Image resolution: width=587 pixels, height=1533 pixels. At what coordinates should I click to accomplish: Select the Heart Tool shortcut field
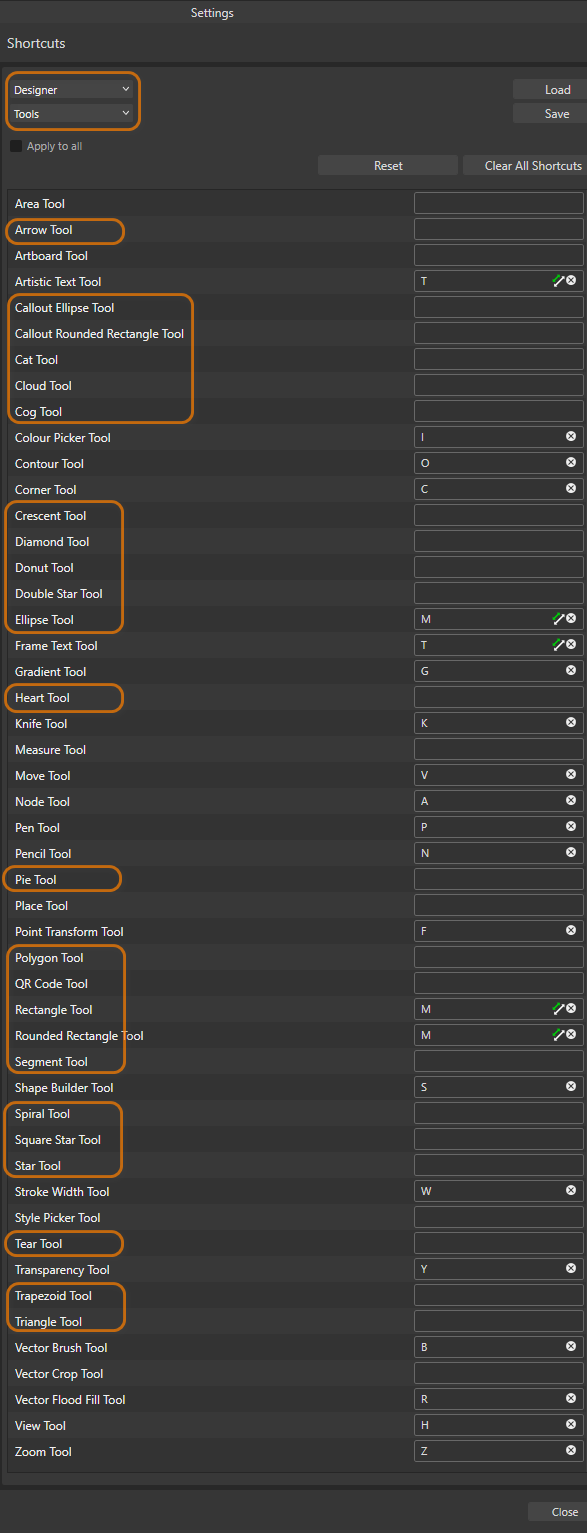(x=499, y=697)
